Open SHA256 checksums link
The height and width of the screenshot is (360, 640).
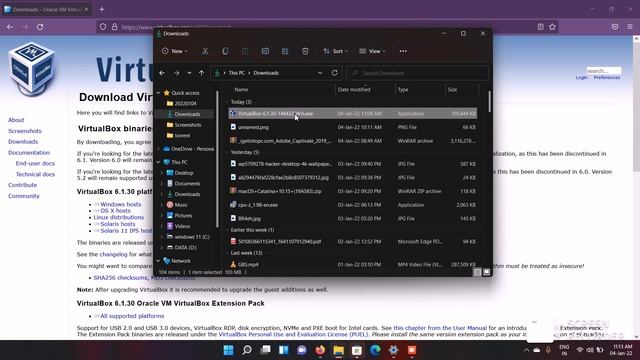pyautogui.click(x=120, y=278)
